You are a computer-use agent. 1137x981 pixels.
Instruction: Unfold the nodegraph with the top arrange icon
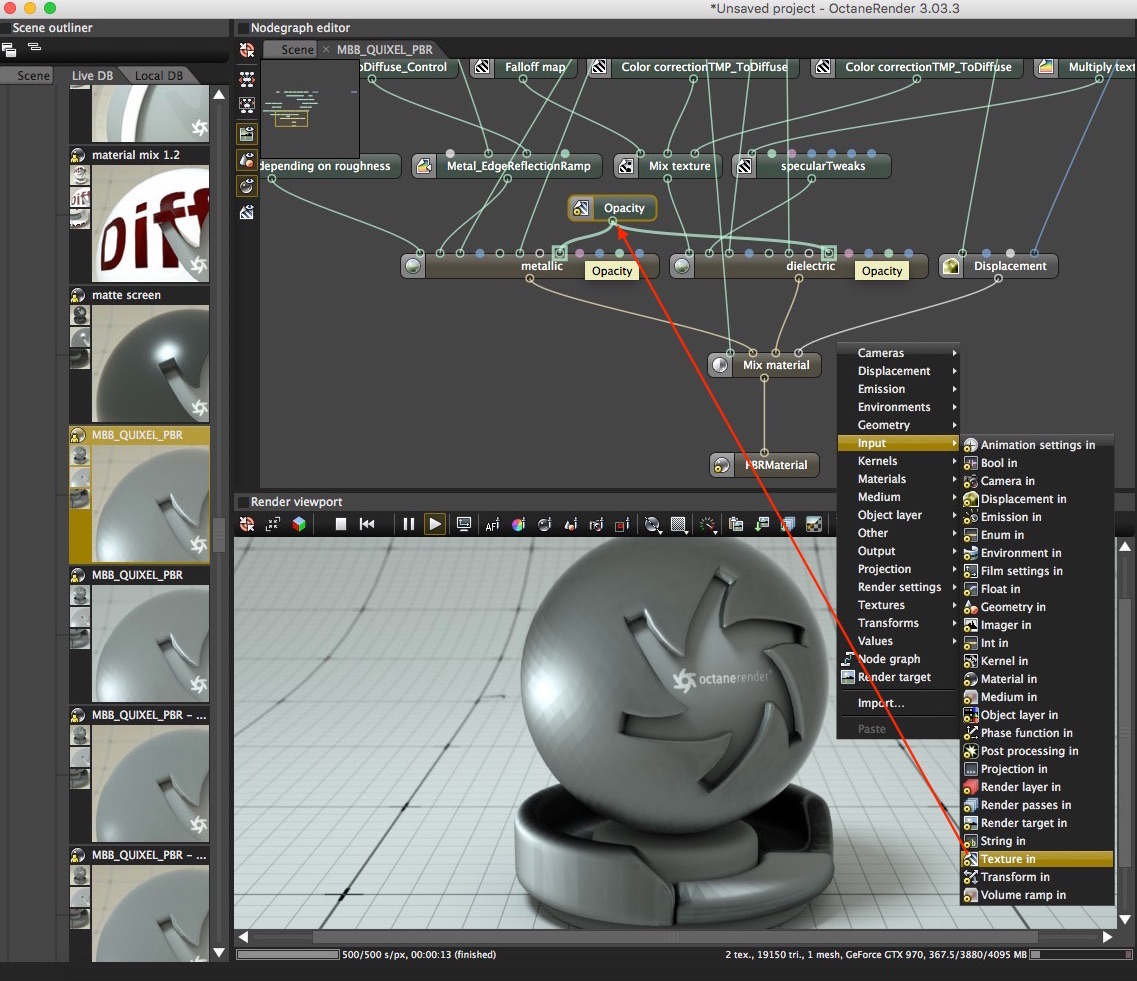click(x=247, y=78)
